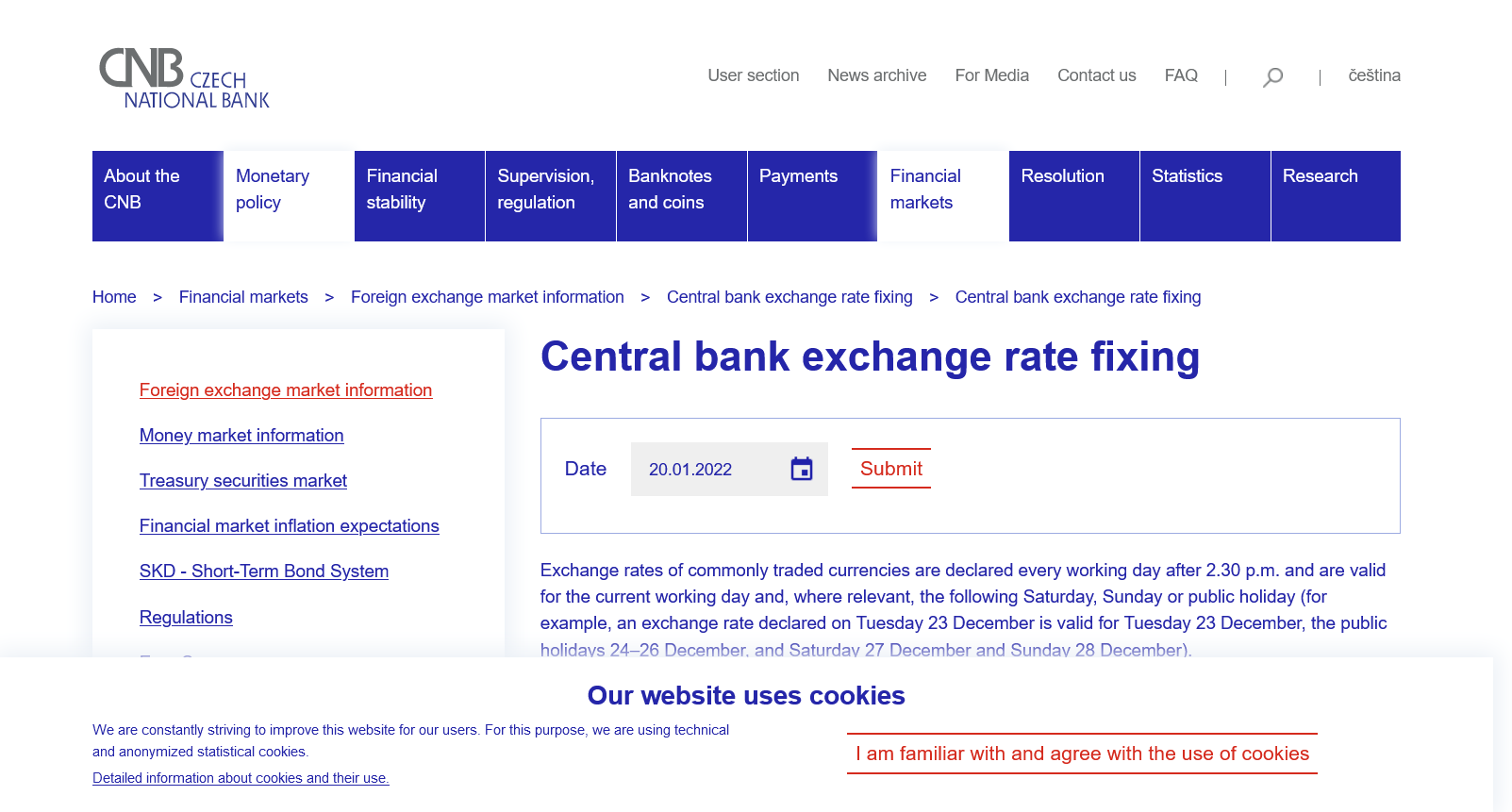This screenshot has height=812, width=1512.
Task: Open Treasury securities market link
Action: click(x=243, y=481)
